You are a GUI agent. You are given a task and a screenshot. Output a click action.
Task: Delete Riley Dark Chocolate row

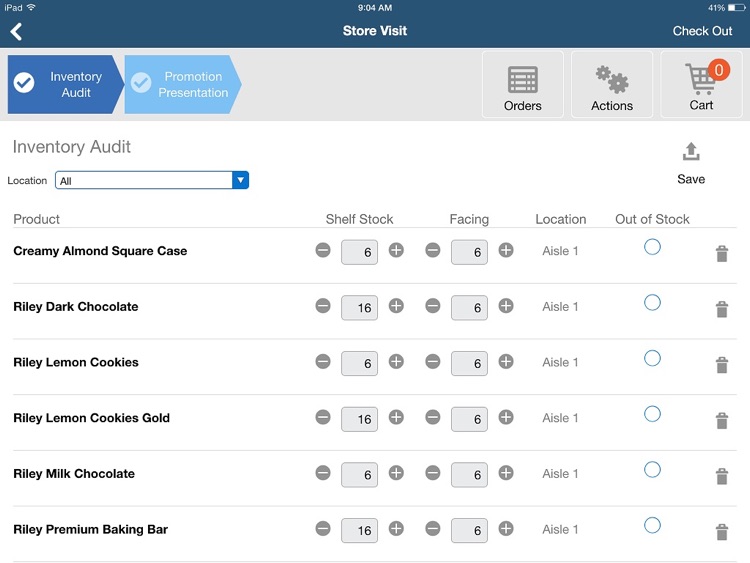[722, 309]
